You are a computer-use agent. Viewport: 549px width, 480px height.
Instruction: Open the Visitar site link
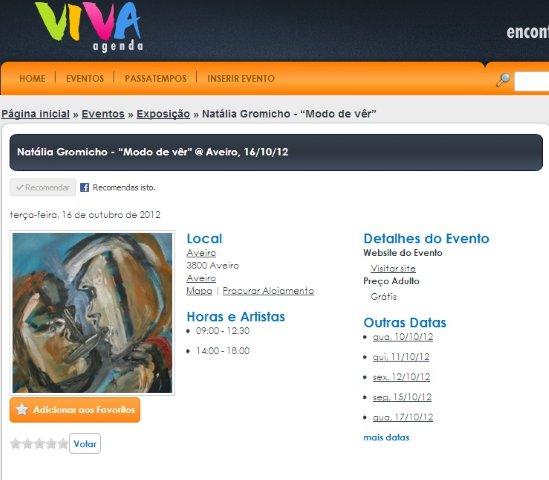393,269
